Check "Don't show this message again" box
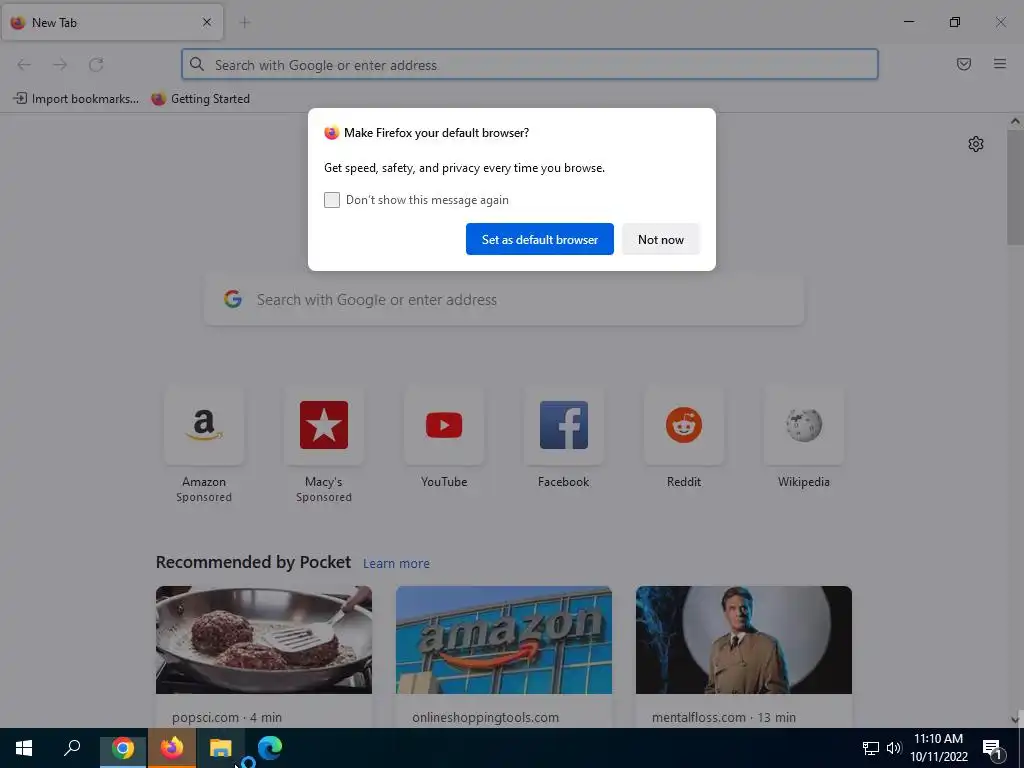Screen dimensions: 1024x768 [332, 200]
